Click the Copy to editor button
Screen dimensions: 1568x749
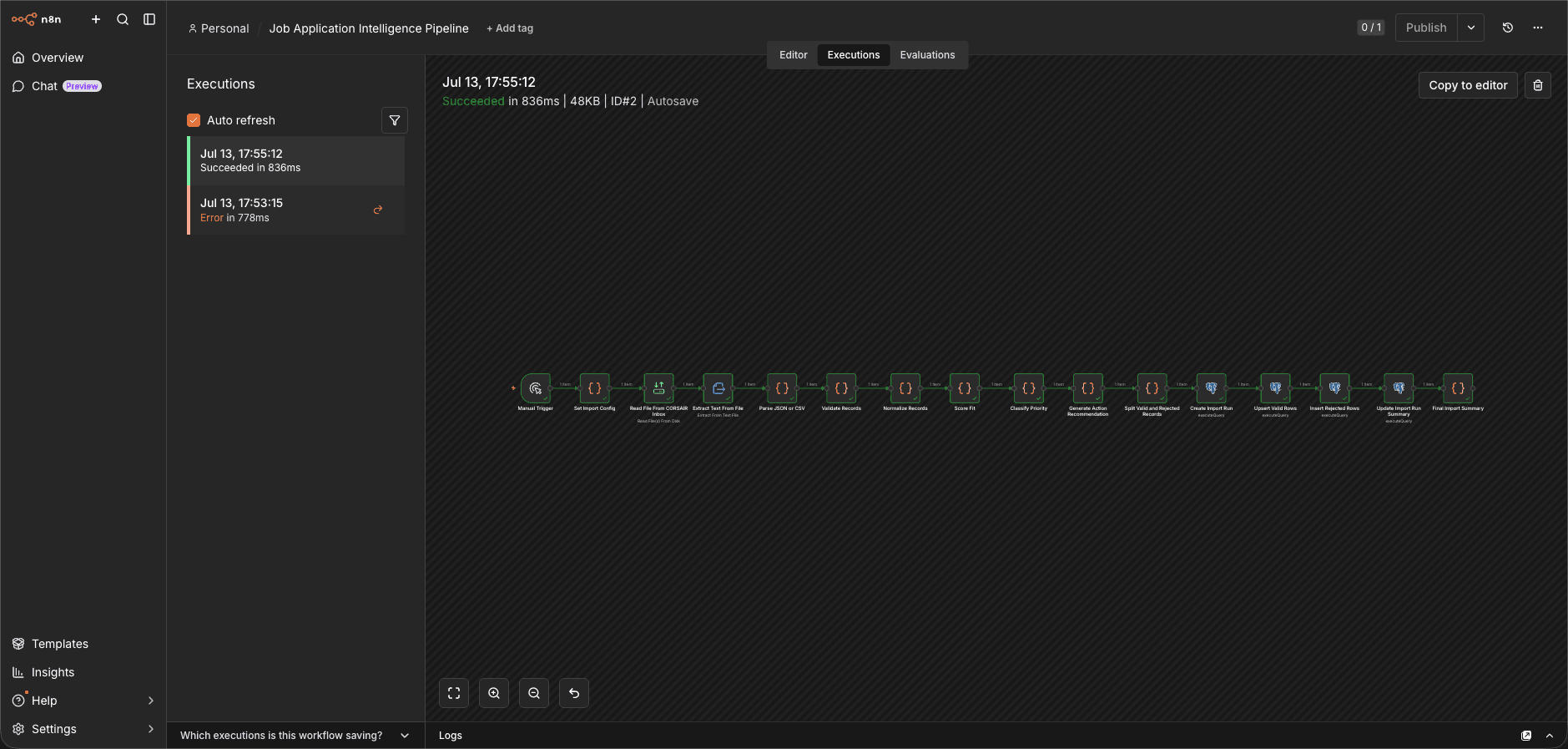tap(1468, 85)
